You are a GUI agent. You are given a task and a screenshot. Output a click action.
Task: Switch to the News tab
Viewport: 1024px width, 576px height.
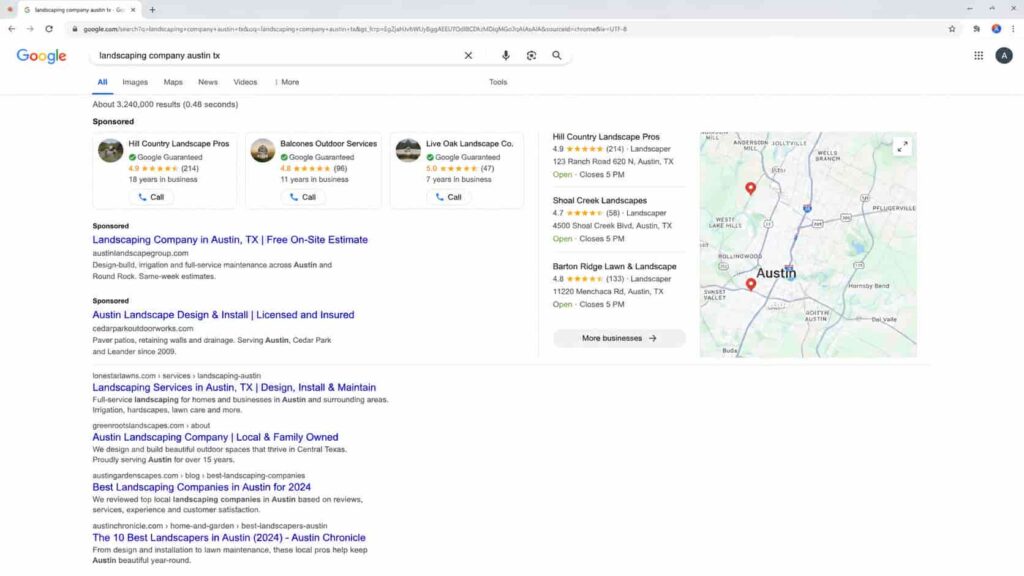point(208,82)
